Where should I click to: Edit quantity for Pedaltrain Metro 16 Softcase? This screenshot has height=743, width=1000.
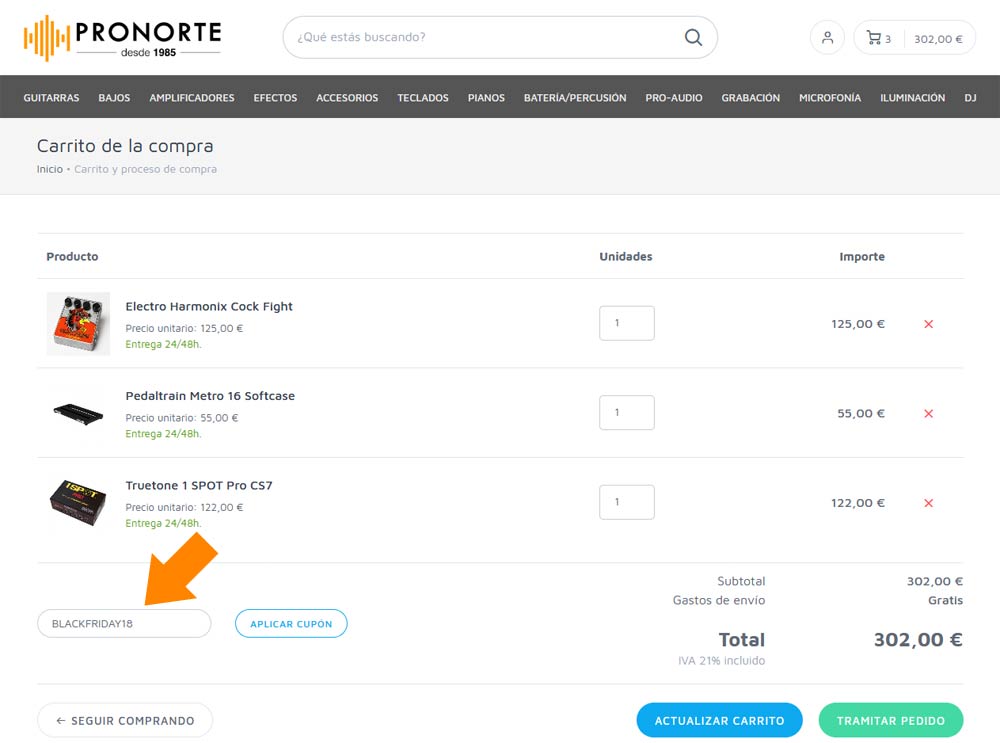(x=627, y=413)
